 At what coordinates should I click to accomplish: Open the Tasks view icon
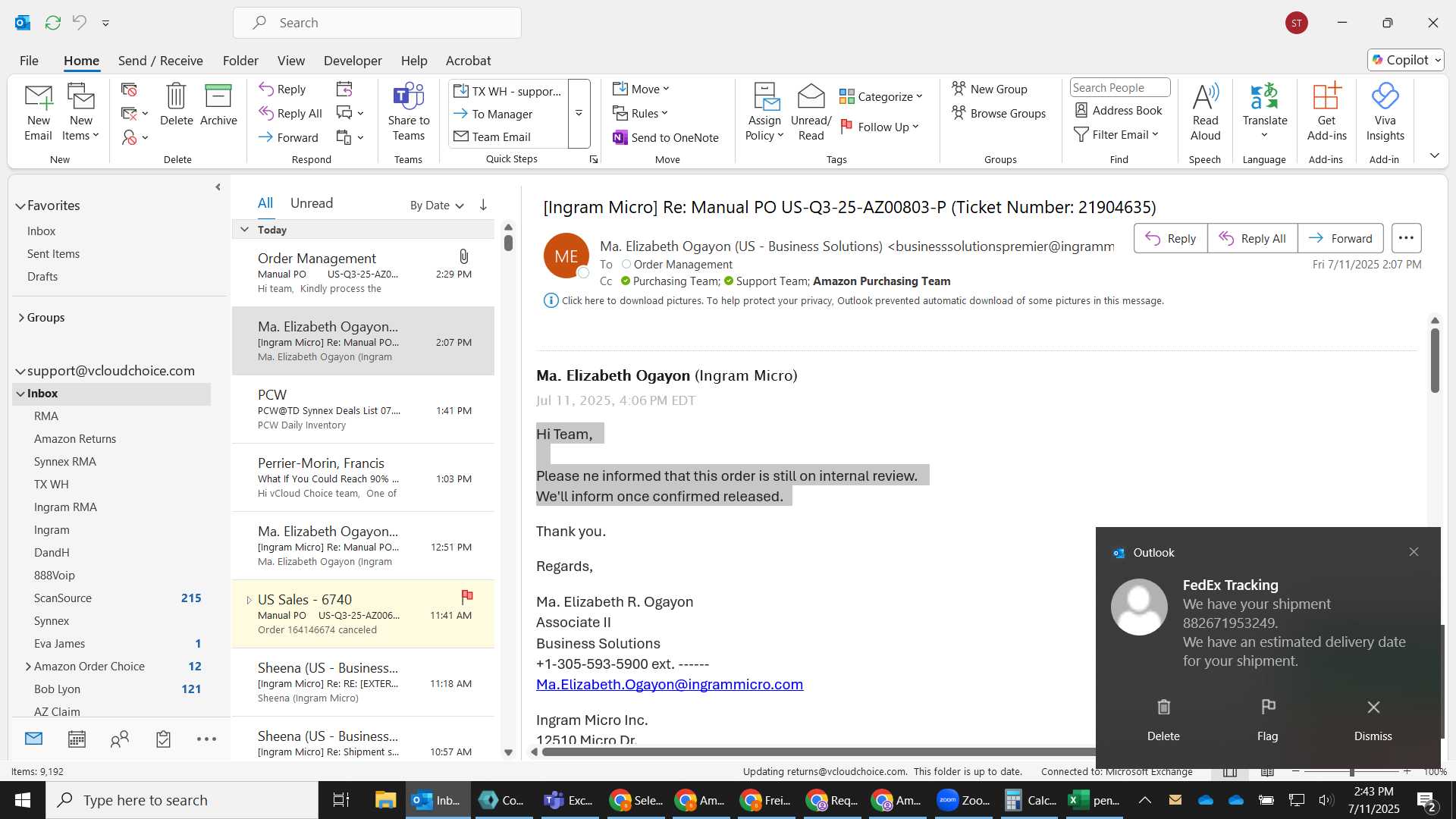[x=163, y=739]
